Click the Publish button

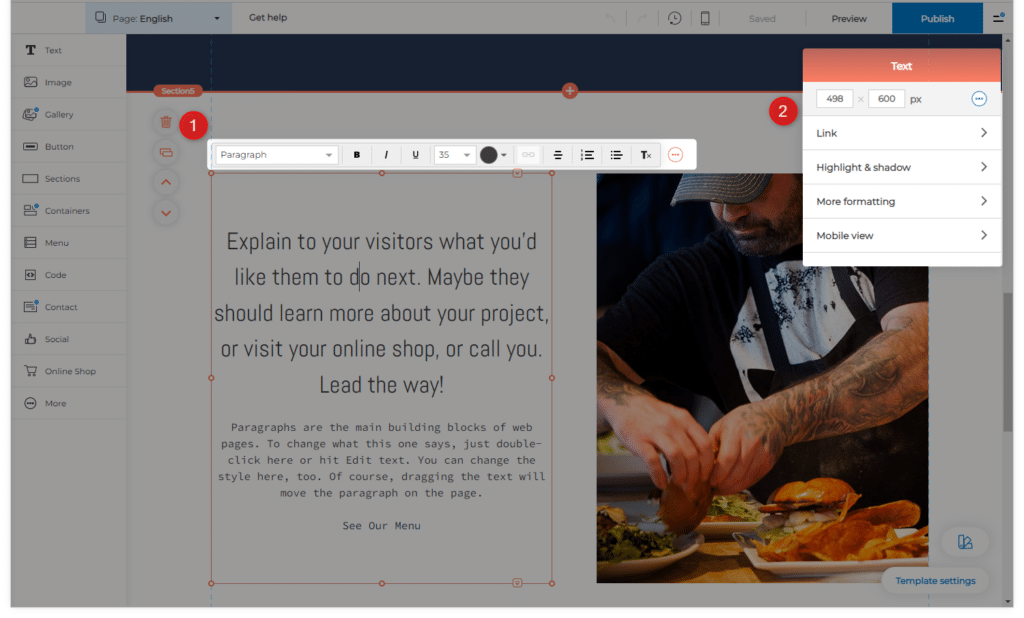937,18
